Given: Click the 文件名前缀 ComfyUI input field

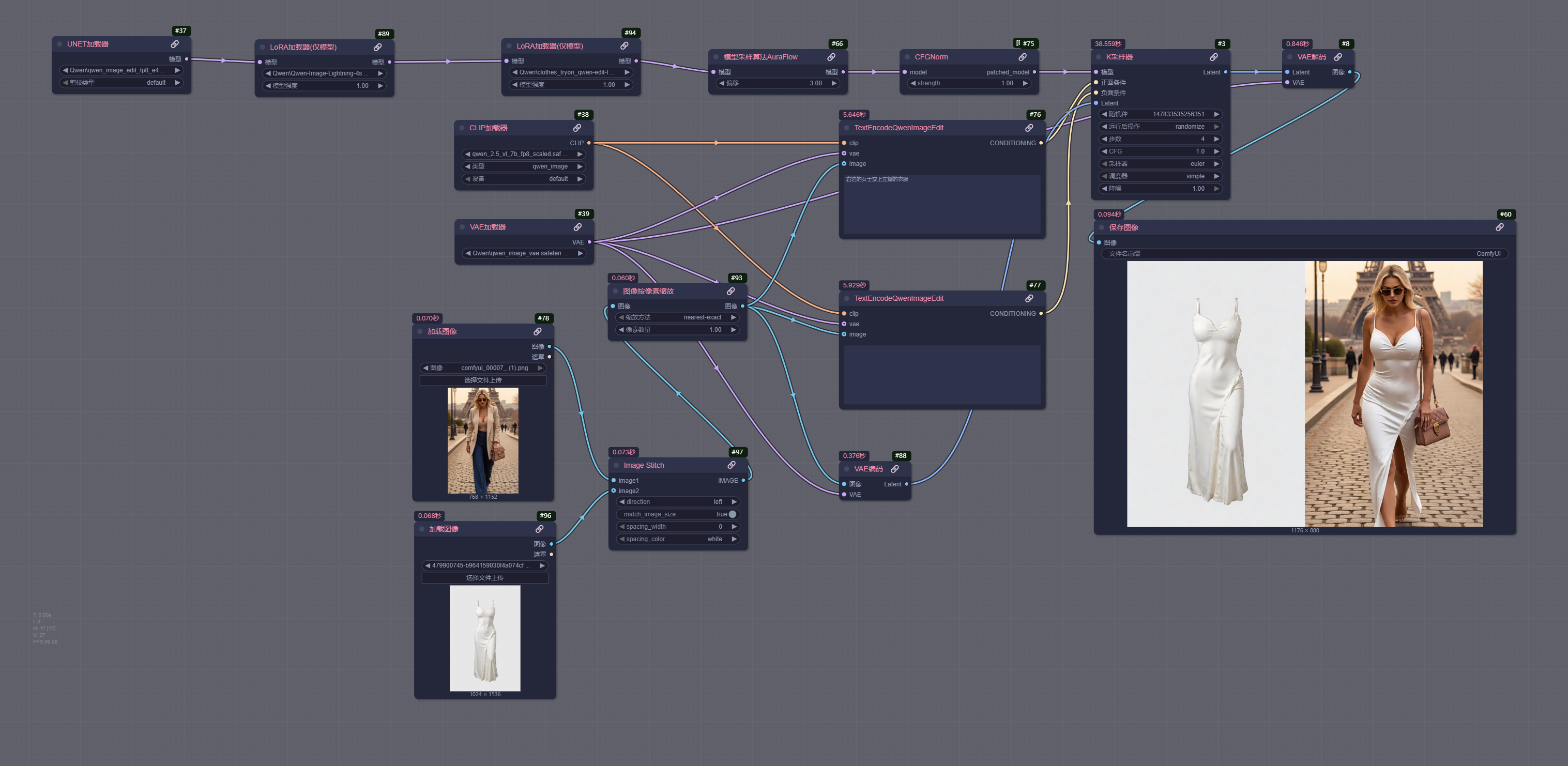Looking at the screenshot, I should coord(1304,254).
